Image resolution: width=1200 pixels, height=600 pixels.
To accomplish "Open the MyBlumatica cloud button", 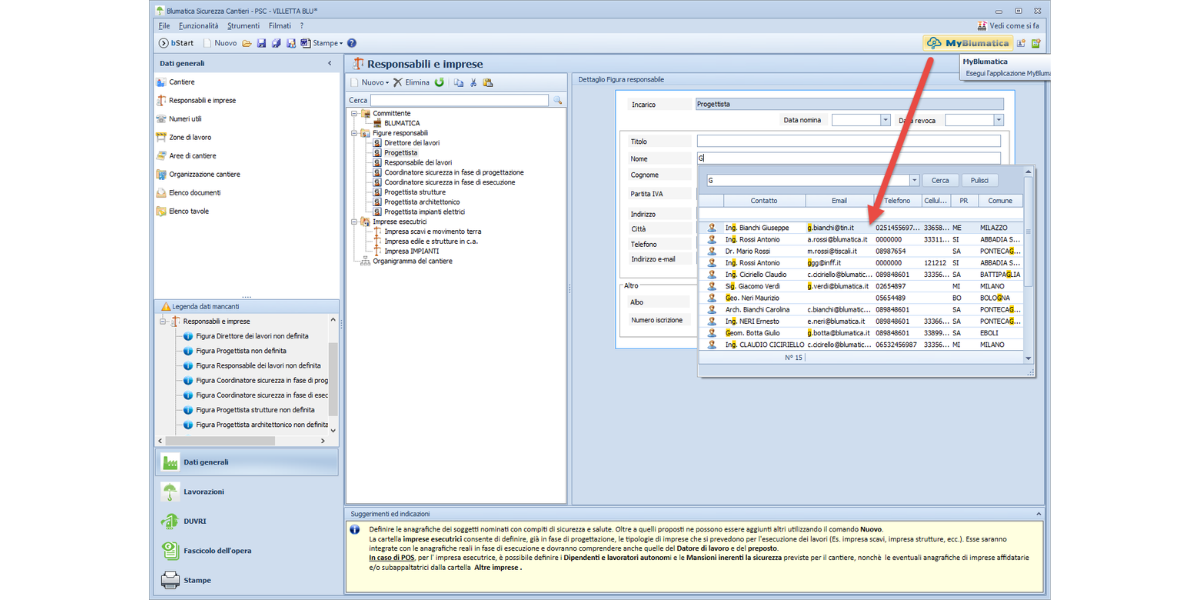I will click(x=967, y=43).
